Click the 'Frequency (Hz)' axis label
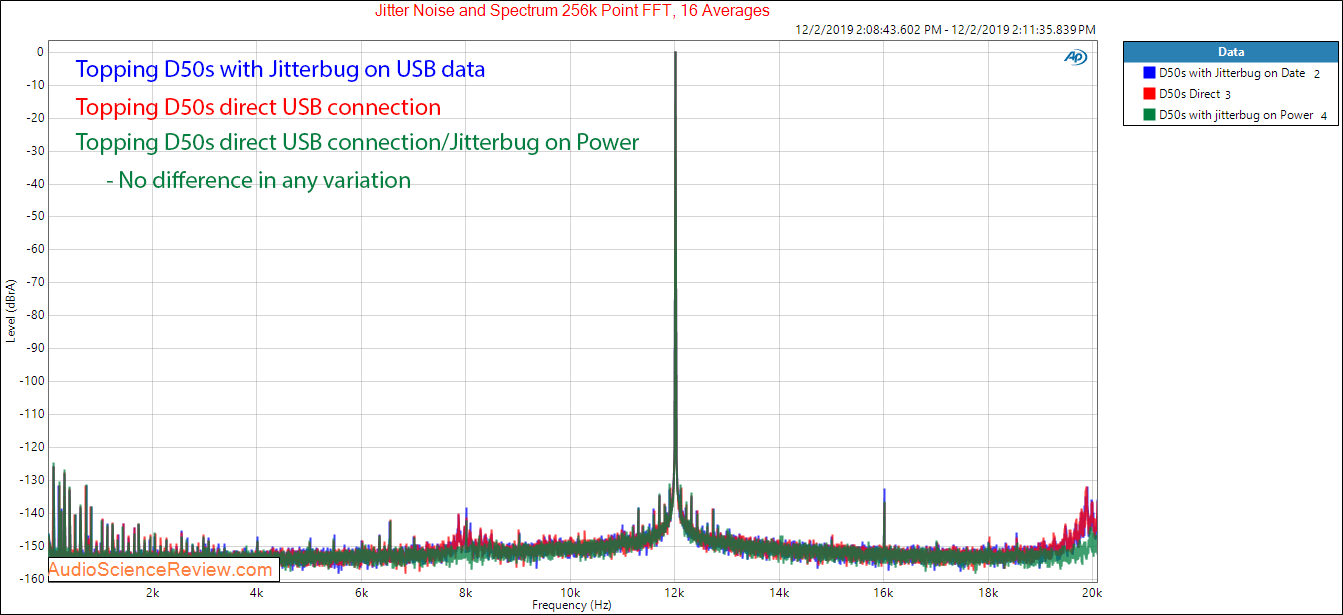This screenshot has width=1343, height=615. (571, 605)
